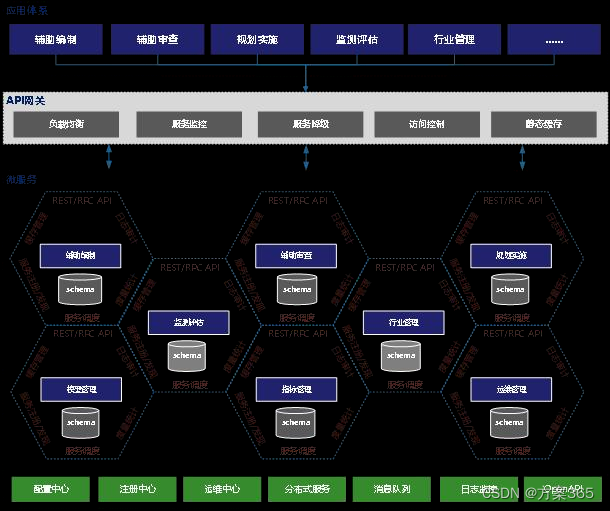The width and height of the screenshot is (610, 511).
Task: Click the green Open API box
Action: pos(563,489)
